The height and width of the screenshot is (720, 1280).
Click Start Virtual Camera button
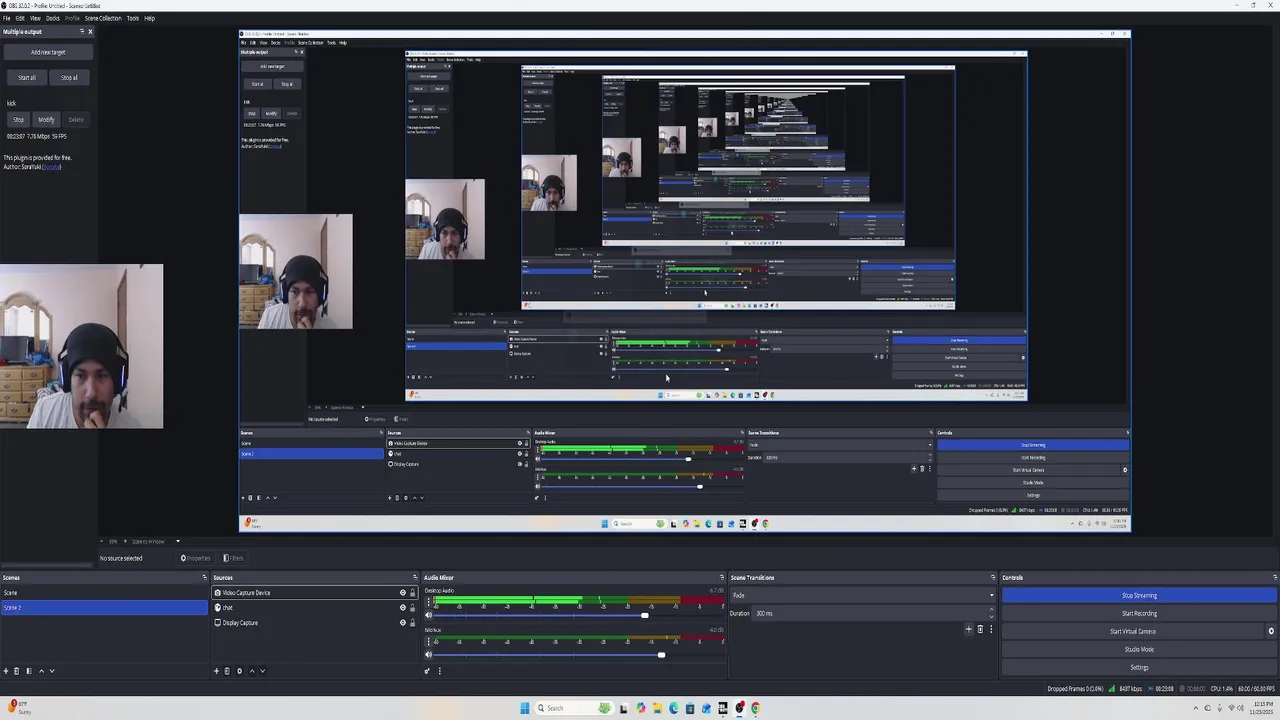pos(1133,631)
